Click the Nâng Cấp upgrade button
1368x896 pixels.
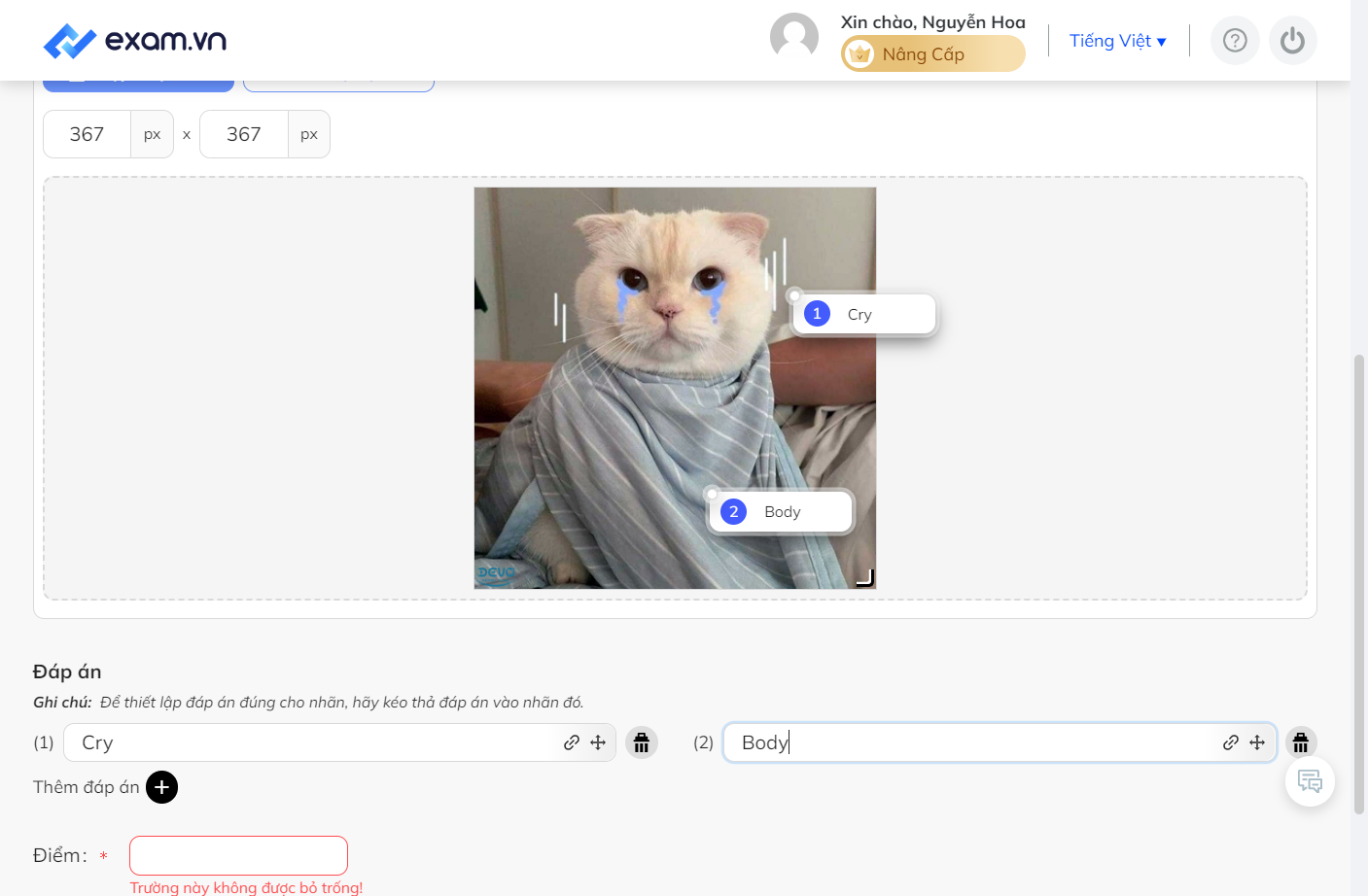tap(932, 53)
